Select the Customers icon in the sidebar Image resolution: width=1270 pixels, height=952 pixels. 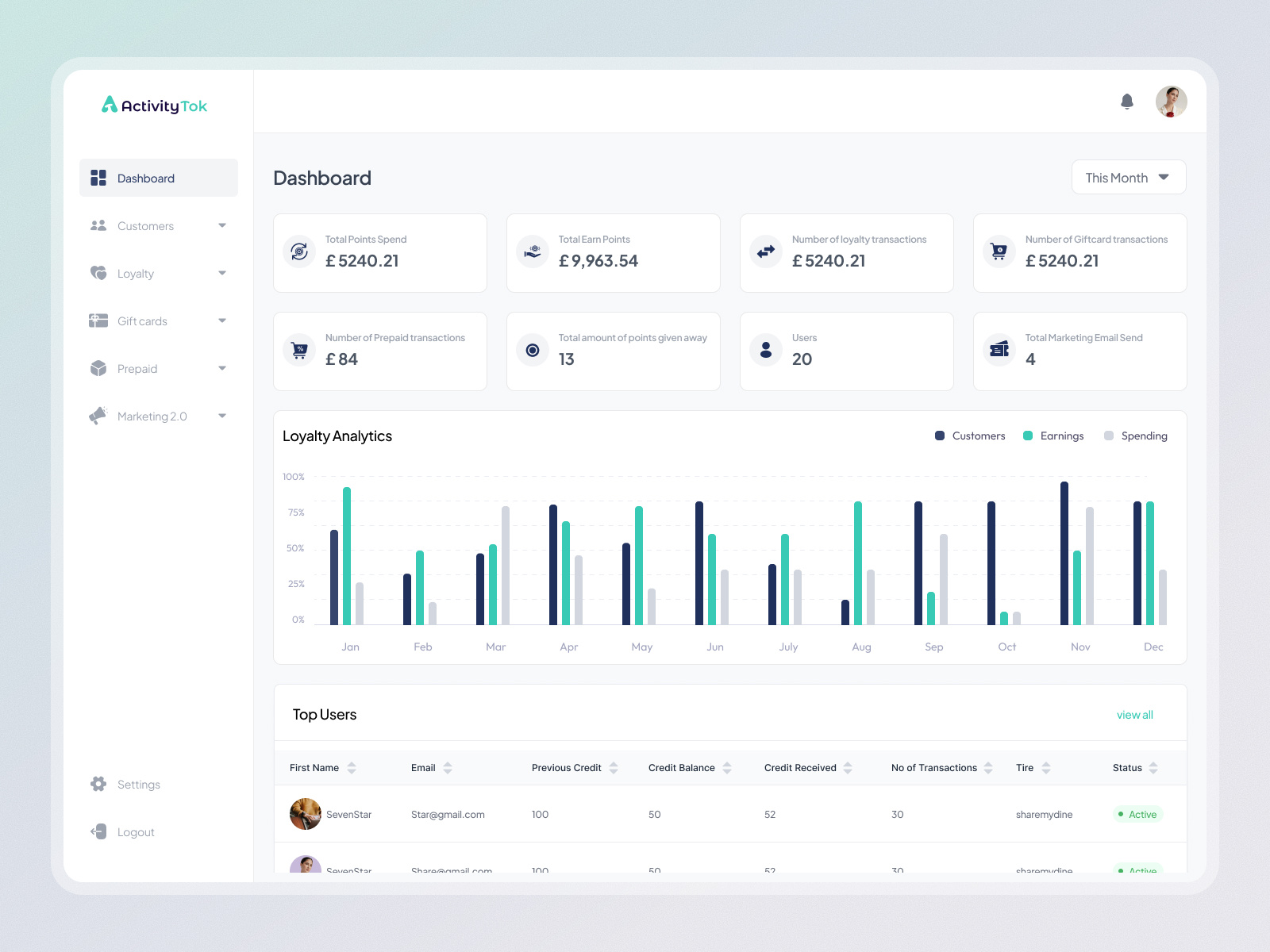98,225
